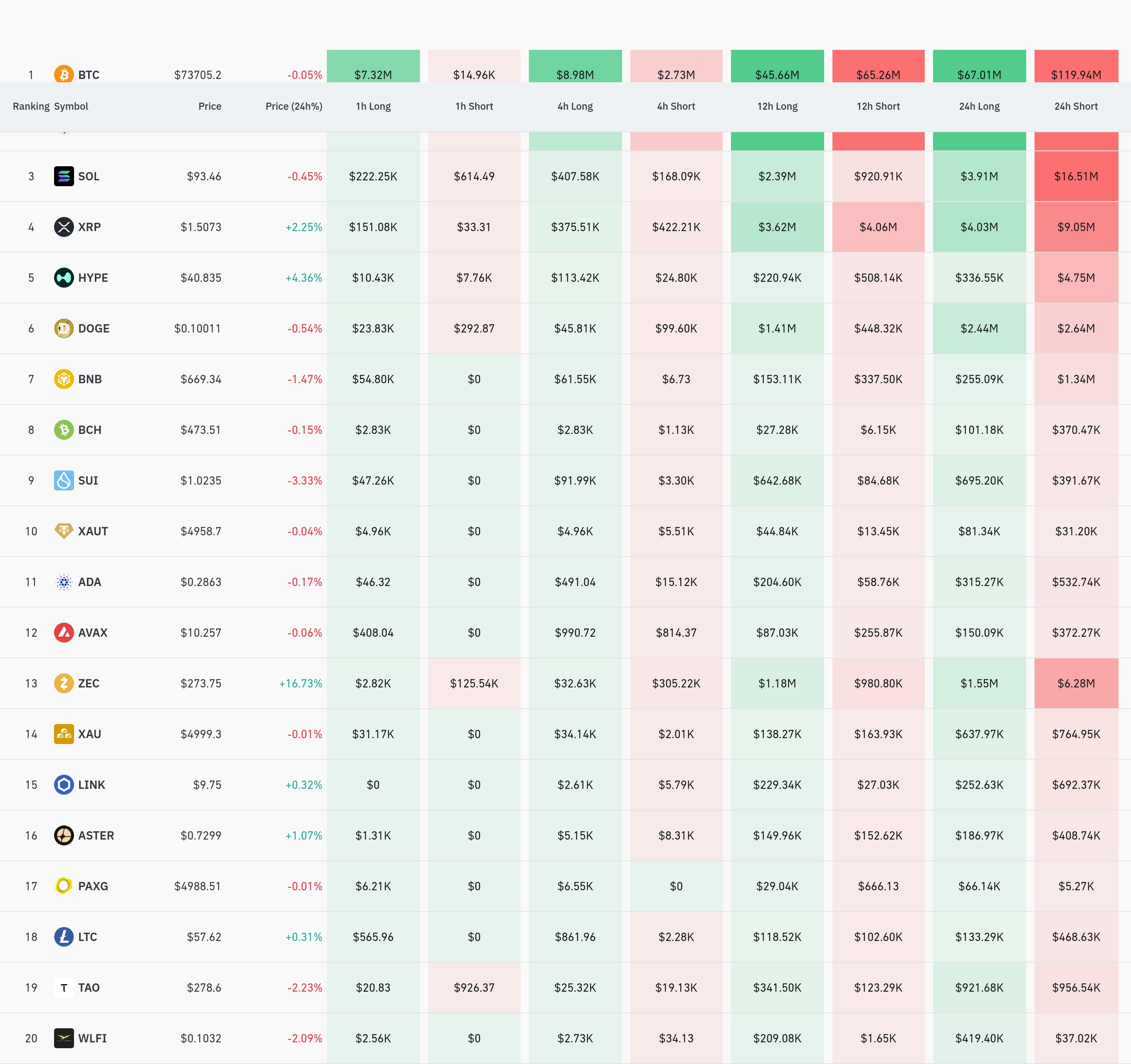Click the ZEC coin icon

point(64,683)
